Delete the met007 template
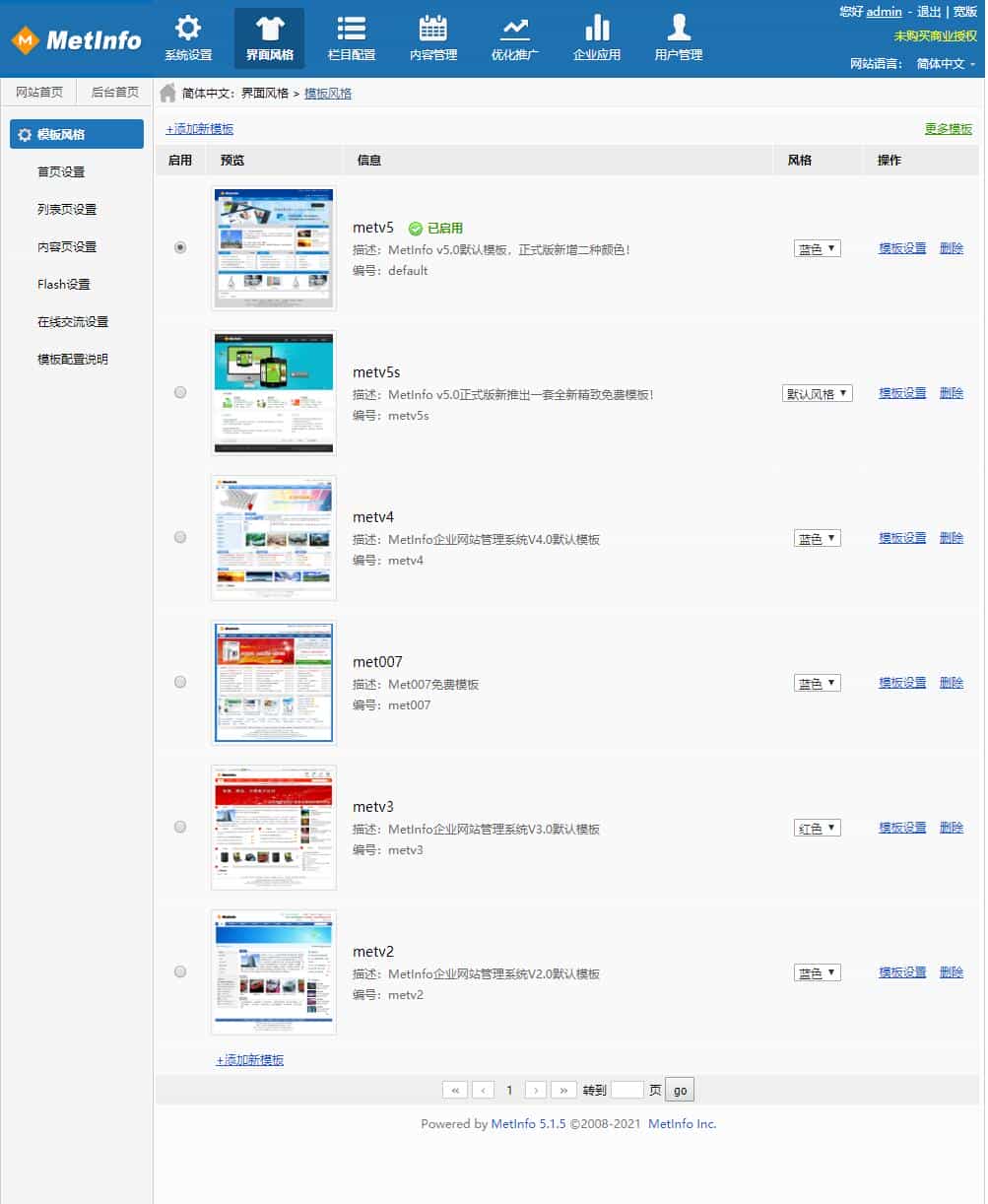Viewport: 988px width, 1204px height. (952, 683)
